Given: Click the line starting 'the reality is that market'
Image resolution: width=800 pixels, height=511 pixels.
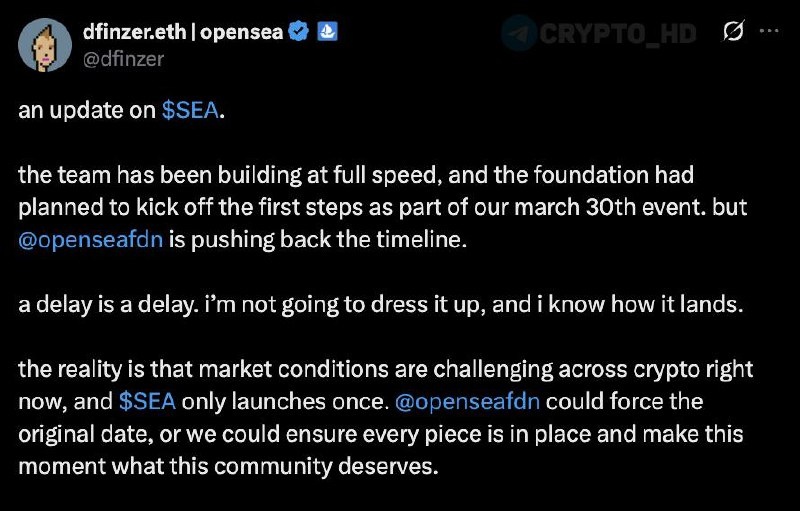Looking at the screenshot, I should click(386, 369).
